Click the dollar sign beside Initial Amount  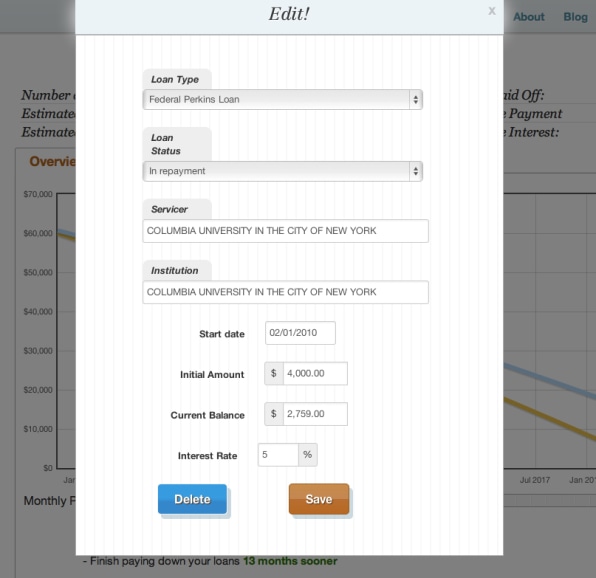pos(274,374)
